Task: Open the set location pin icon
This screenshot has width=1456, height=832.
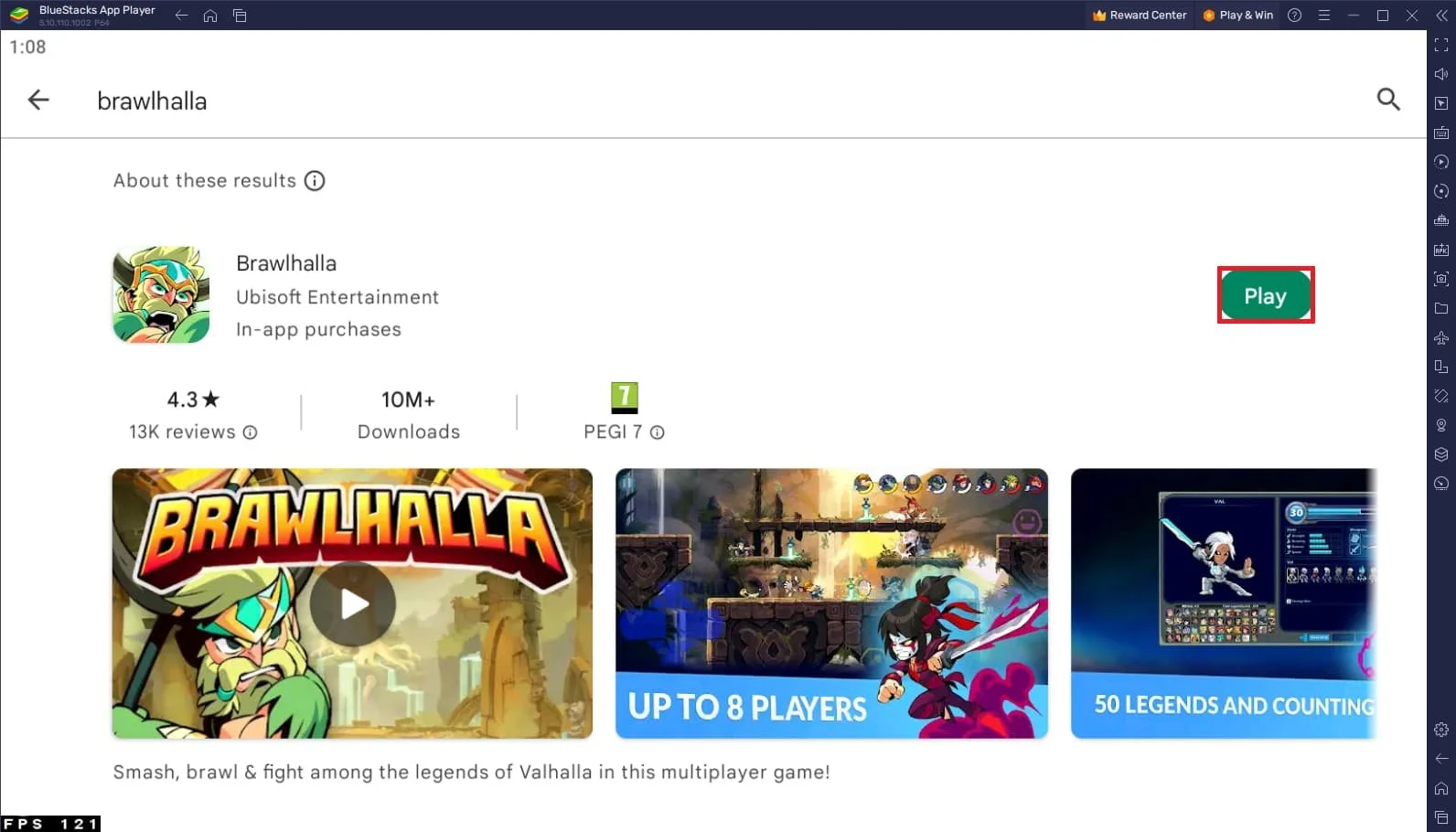Action: [x=1441, y=425]
